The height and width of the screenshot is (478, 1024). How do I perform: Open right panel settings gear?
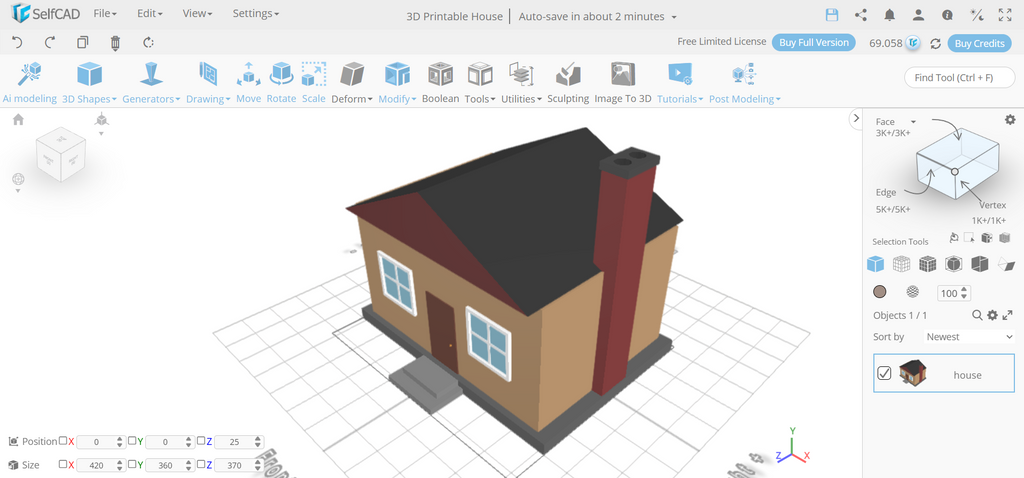click(x=1010, y=120)
